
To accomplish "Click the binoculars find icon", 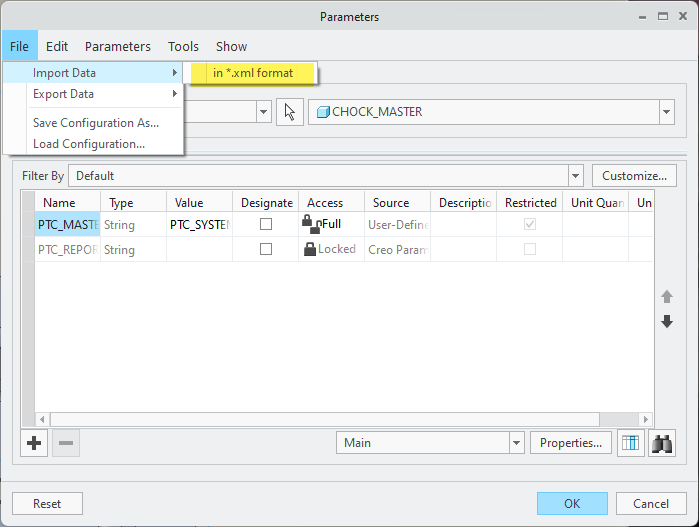I will point(661,442).
